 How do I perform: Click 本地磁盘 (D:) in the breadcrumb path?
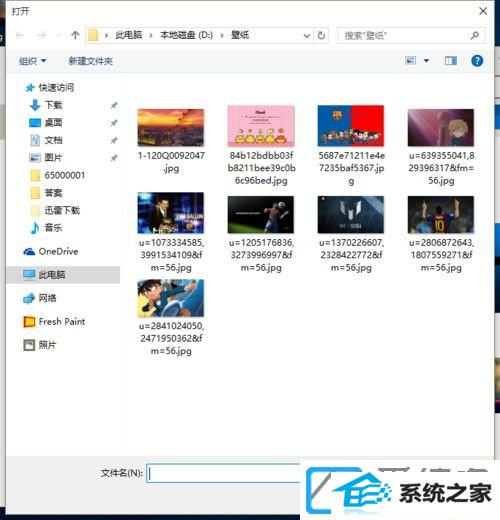click(x=187, y=35)
